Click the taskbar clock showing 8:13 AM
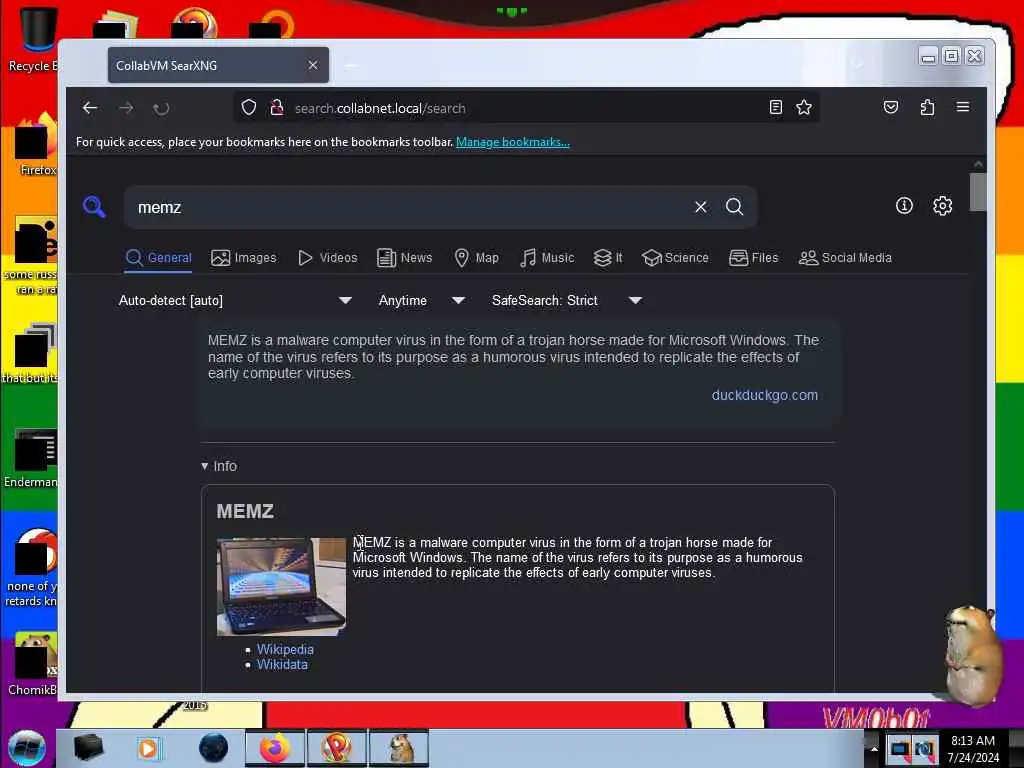 point(973,748)
